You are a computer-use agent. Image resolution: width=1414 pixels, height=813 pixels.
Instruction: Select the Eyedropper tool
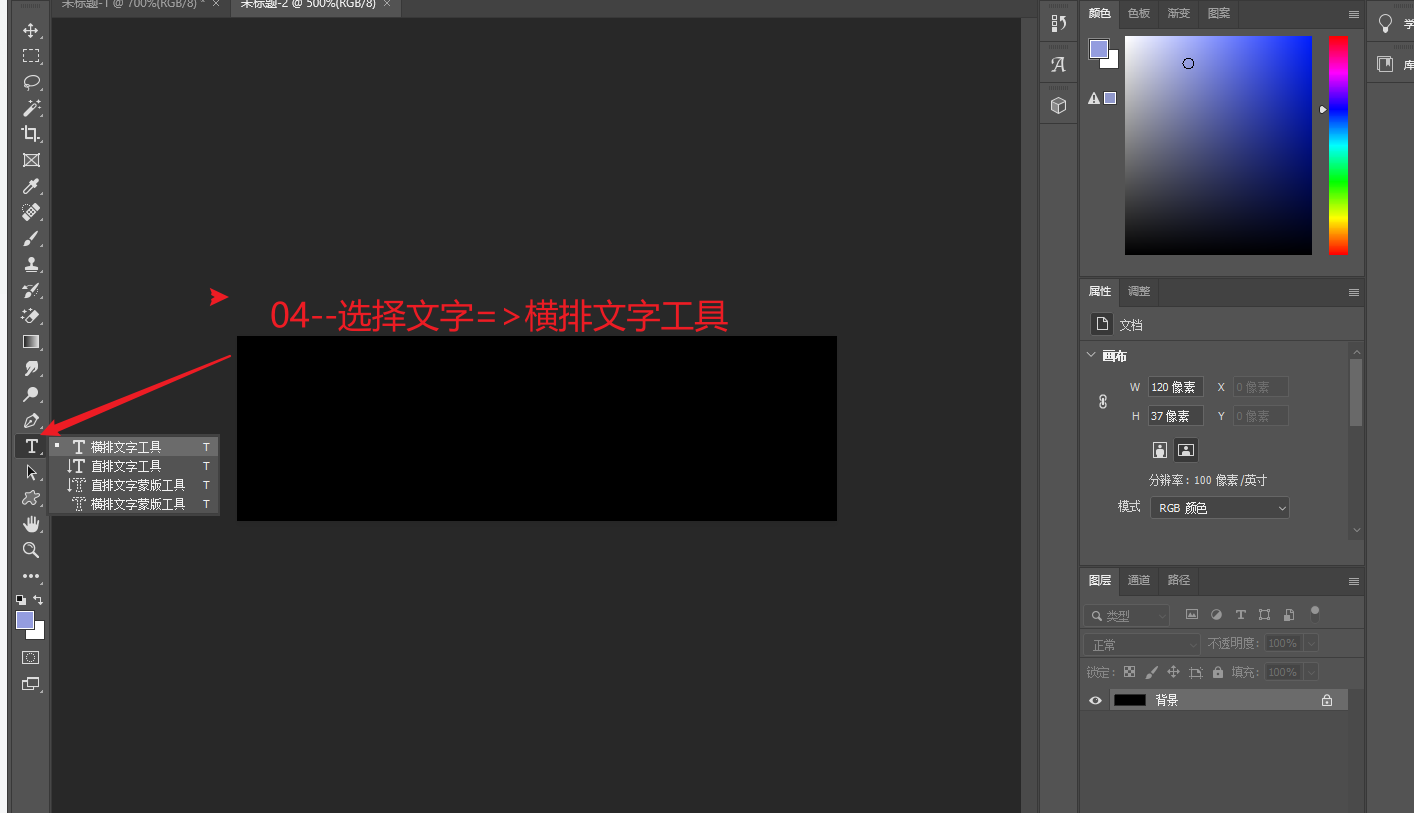click(31, 186)
